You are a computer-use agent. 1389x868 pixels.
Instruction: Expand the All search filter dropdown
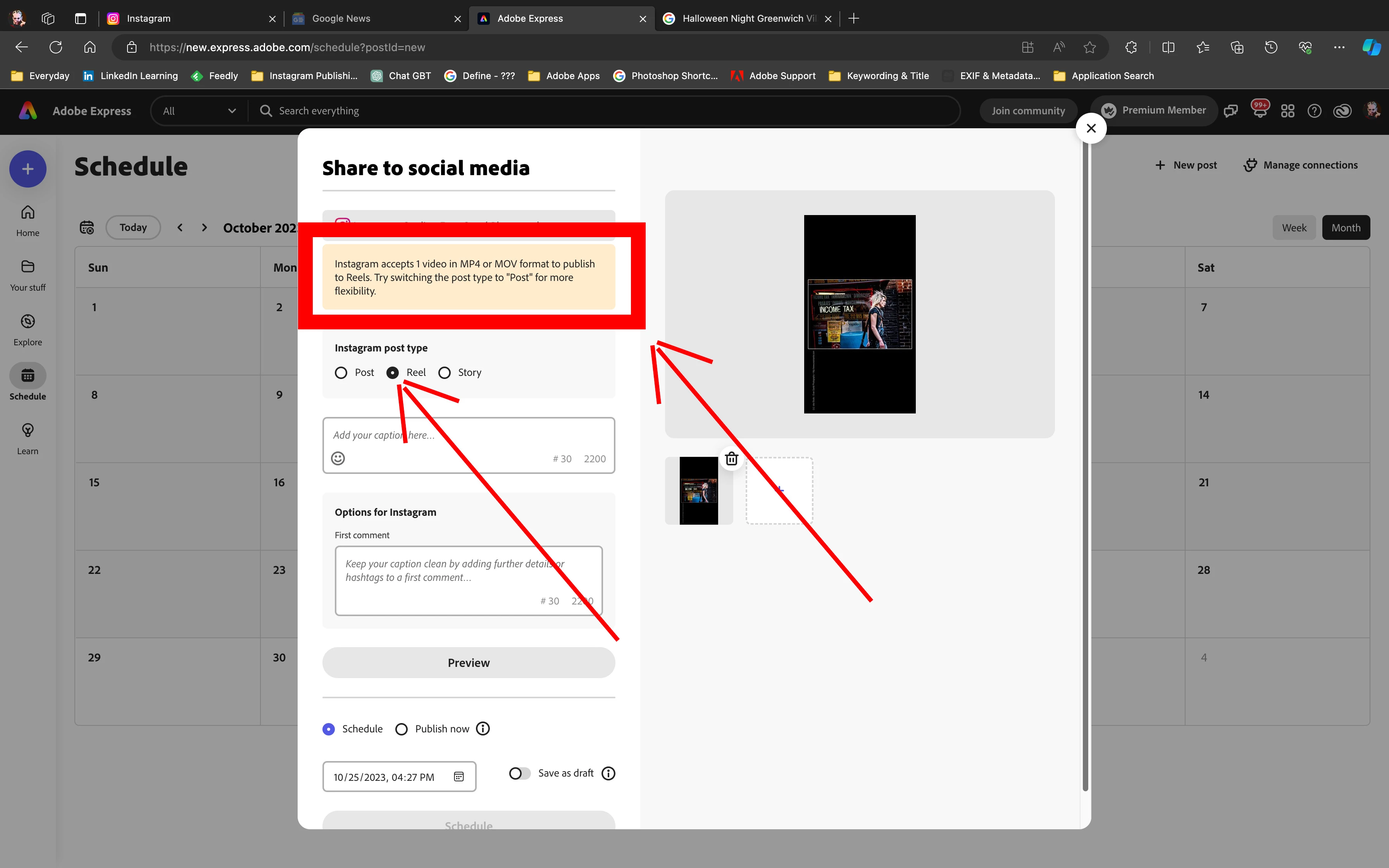pyautogui.click(x=198, y=111)
